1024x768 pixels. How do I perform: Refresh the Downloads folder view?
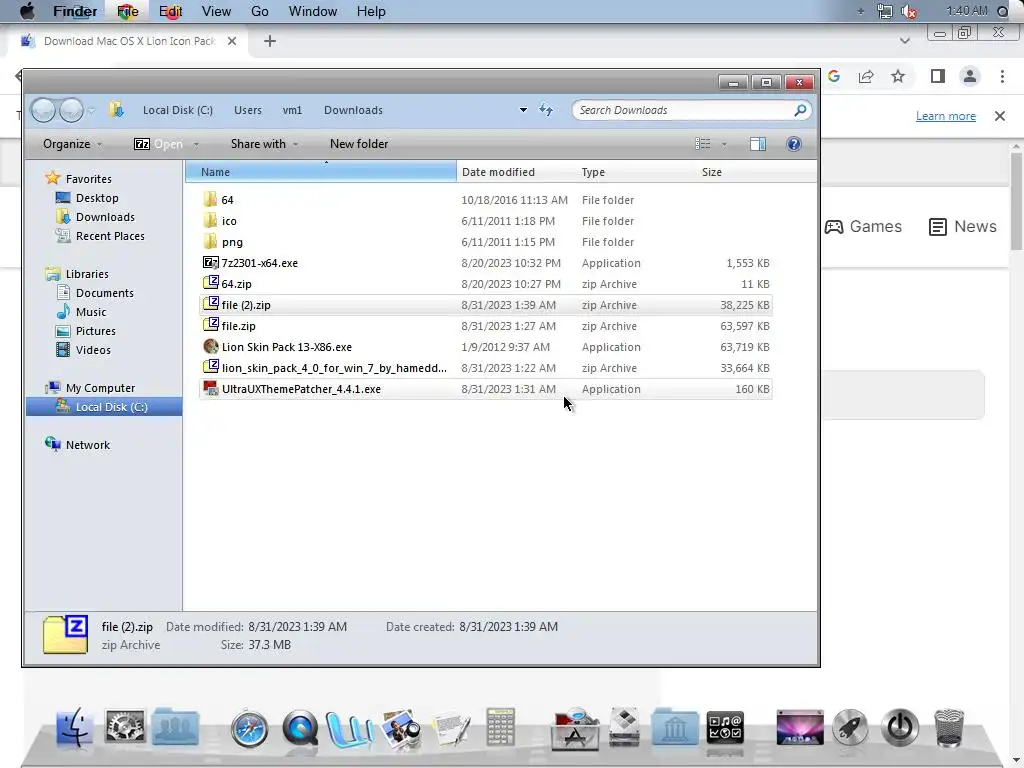point(546,110)
